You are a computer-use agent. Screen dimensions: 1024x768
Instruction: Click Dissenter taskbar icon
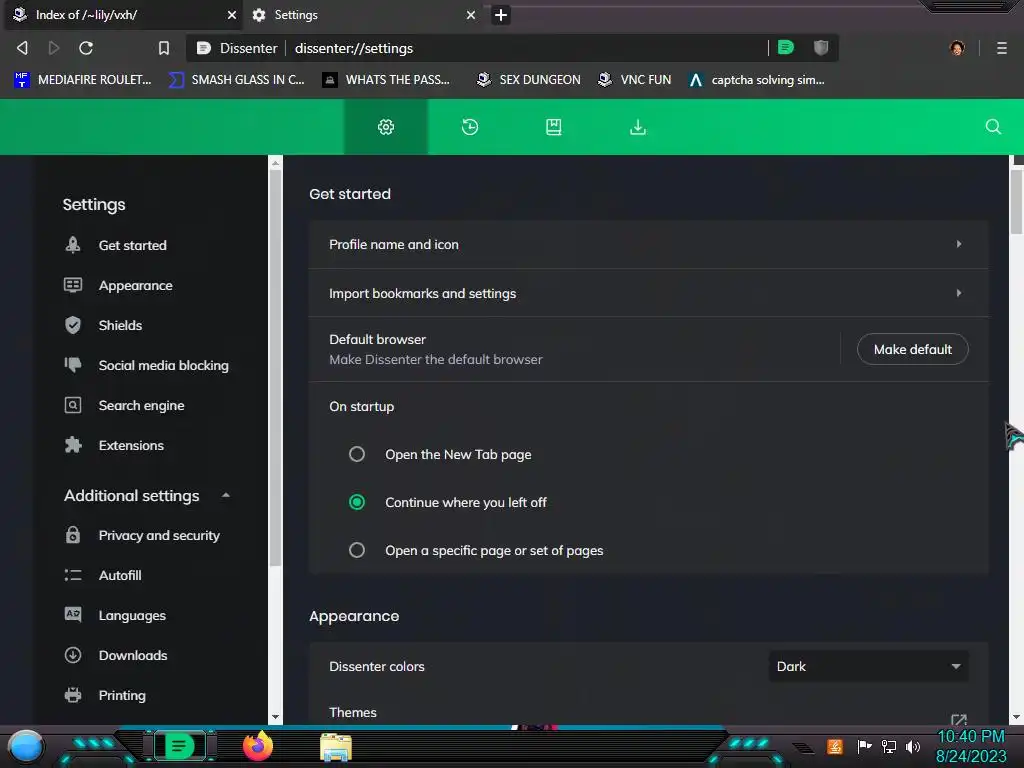pos(179,746)
